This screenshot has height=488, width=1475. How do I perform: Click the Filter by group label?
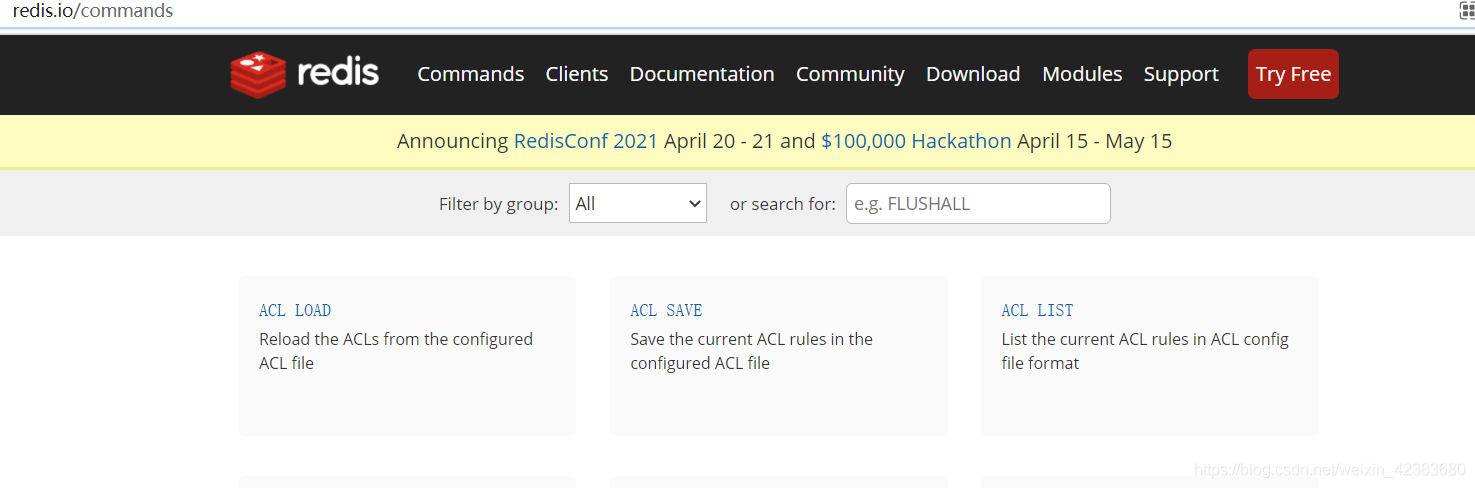[498, 204]
